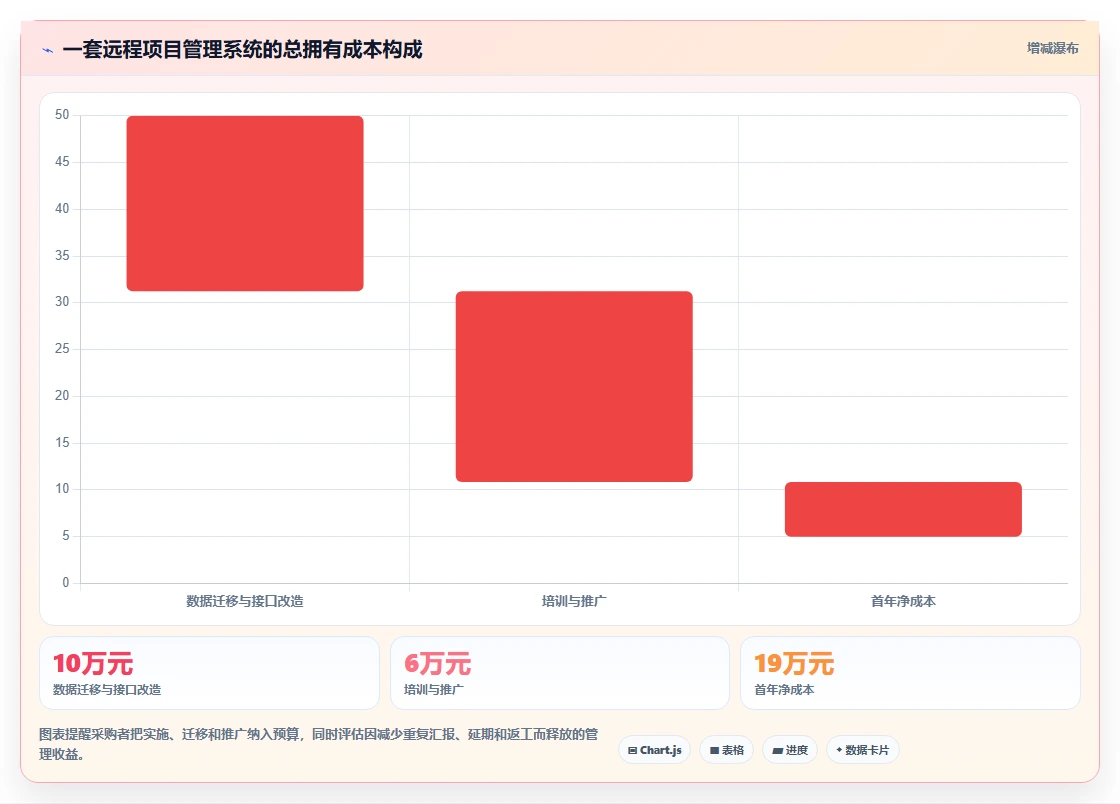
Task: Click the red bar for 培训与推广
Action: coord(574,386)
